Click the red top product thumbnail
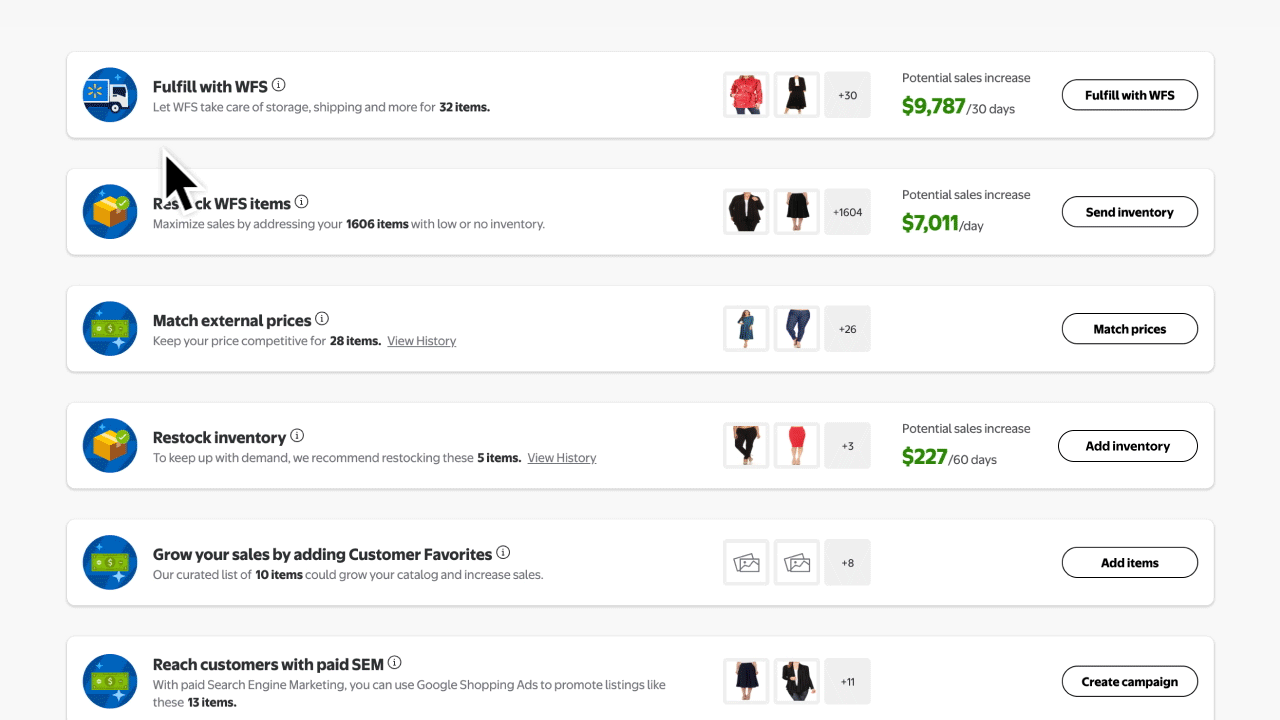 click(745, 94)
